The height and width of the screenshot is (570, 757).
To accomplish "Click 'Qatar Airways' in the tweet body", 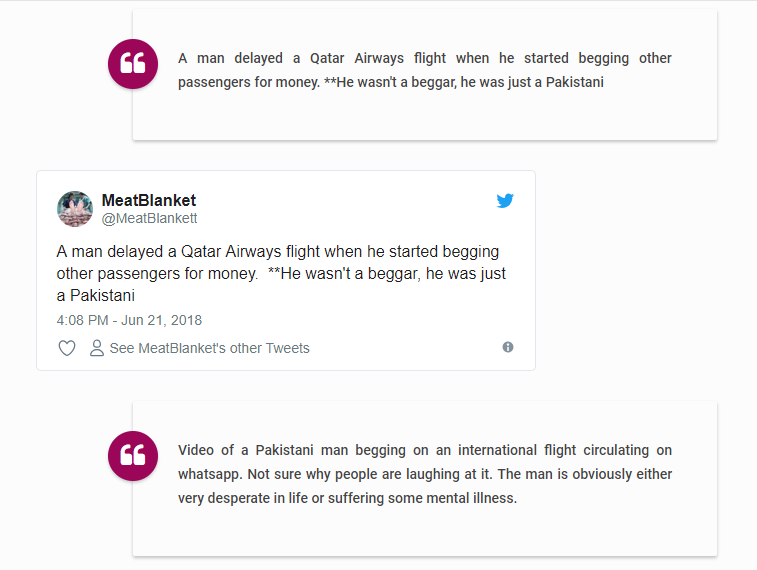I will [x=231, y=251].
